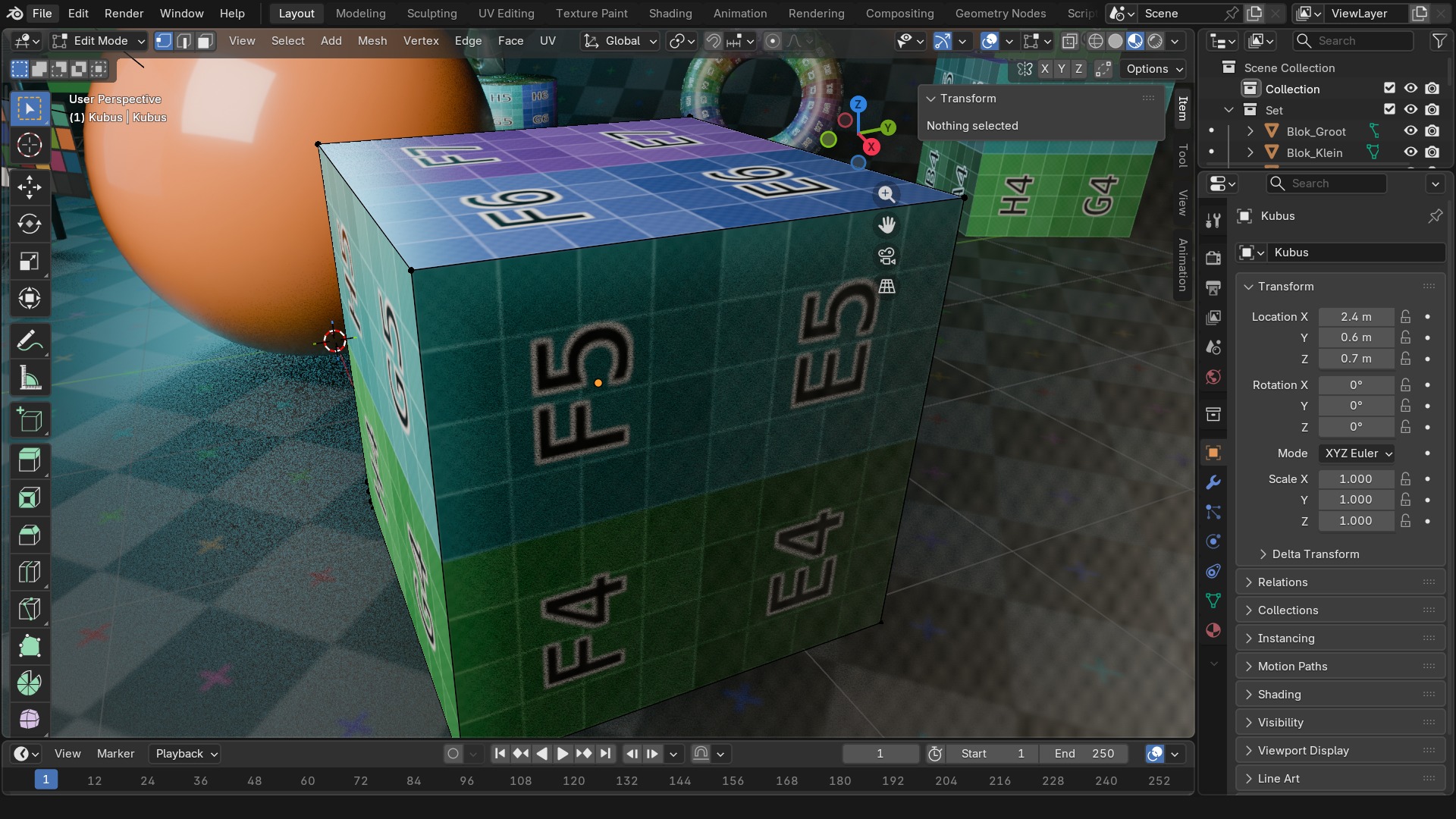Hide Blok_Groot in viewport with eye icon
This screenshot has width=1456, height=819.
[x=1410, y=131]
